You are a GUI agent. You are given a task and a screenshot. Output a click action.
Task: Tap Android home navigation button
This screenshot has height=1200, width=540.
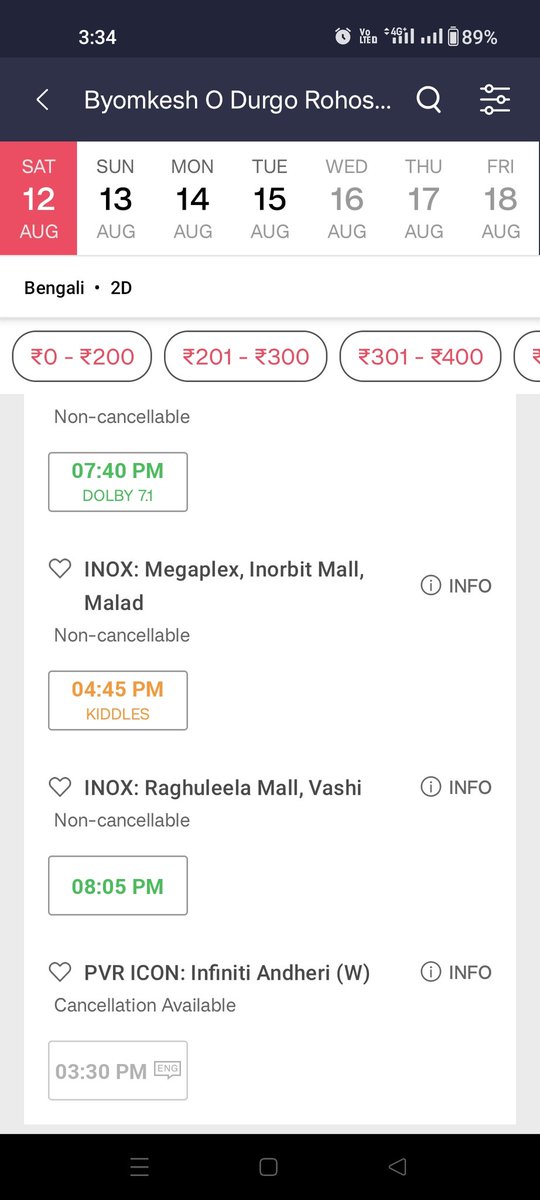point(268,1167)
